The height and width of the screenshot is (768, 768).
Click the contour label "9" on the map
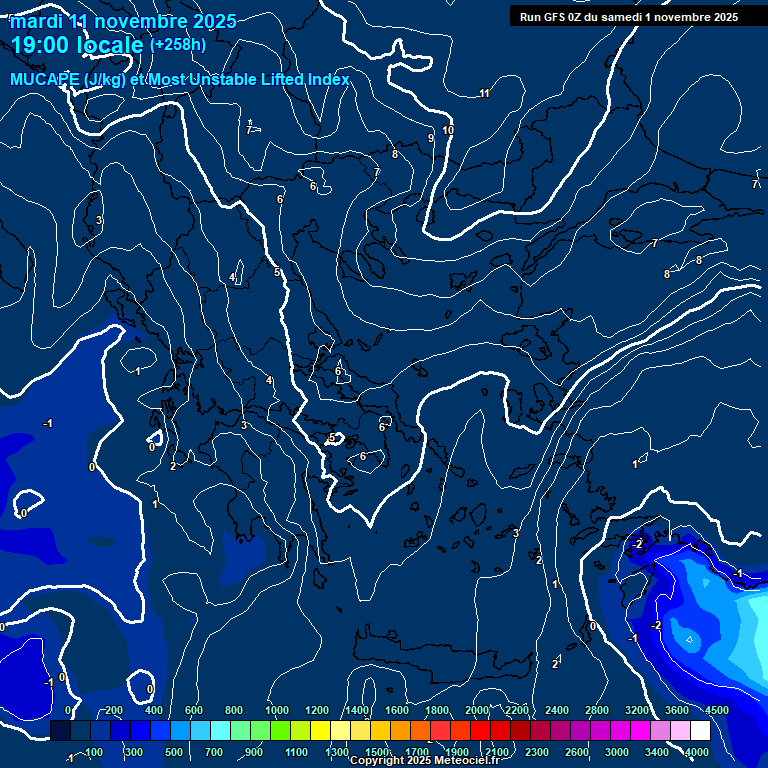431,138
